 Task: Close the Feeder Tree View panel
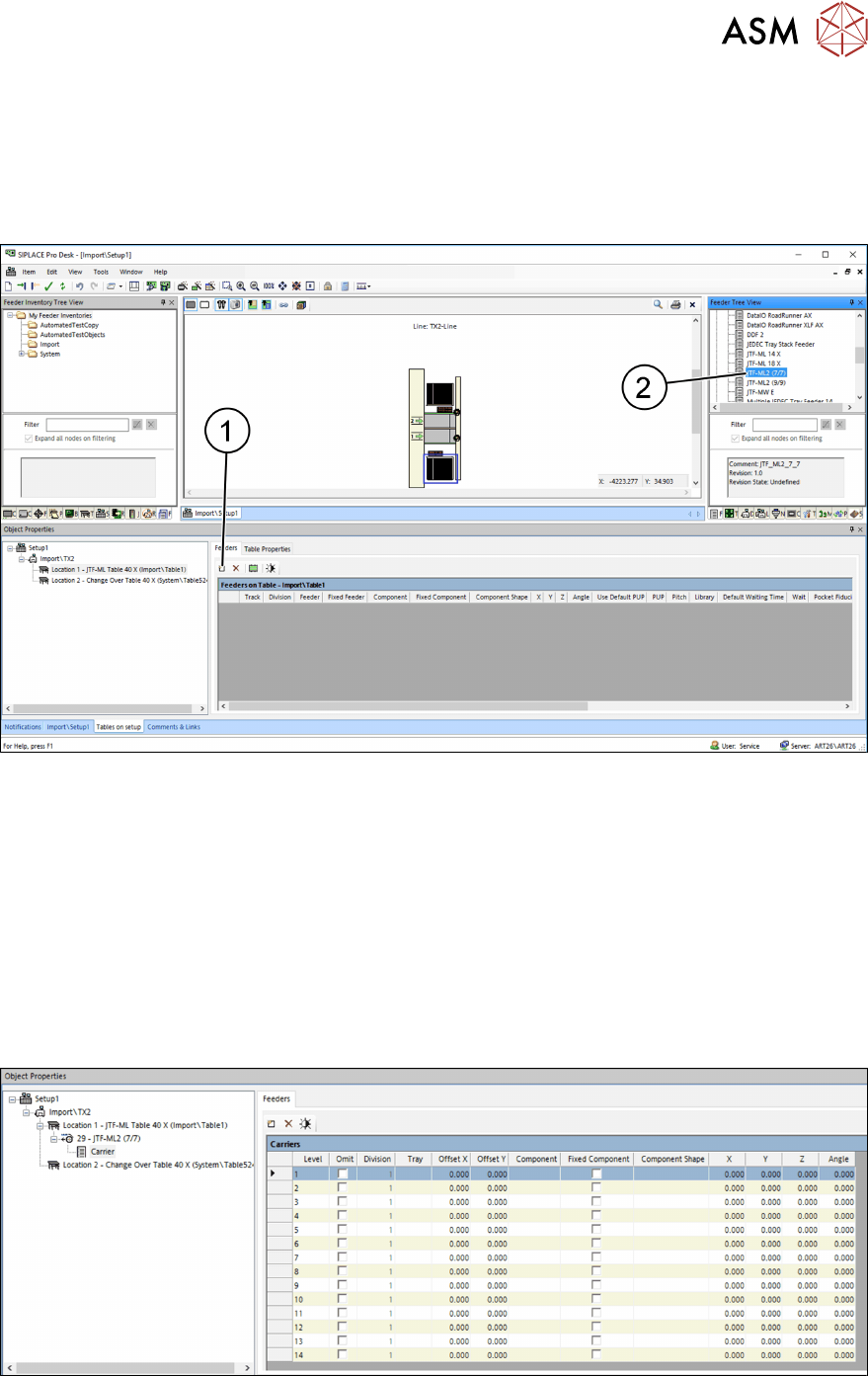tap(861, 302)
